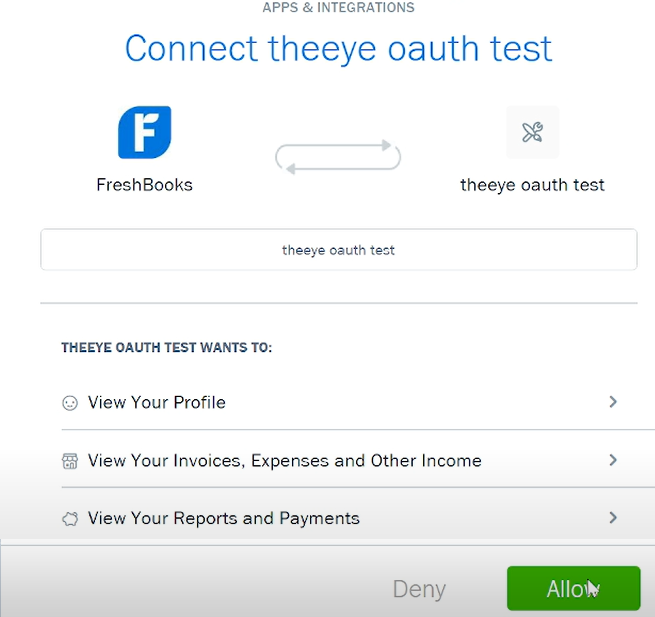
Task: Click the Connect theeye oauth test heading
Action: tap(339, 48)
